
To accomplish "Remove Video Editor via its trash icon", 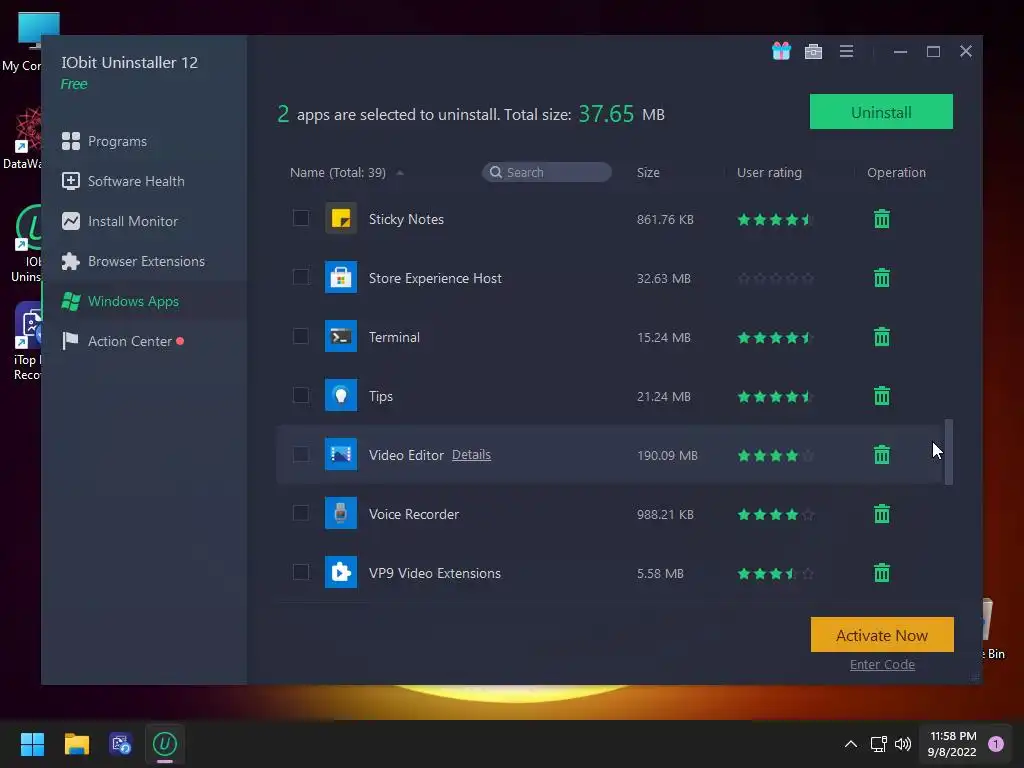I will coord(882,455).
